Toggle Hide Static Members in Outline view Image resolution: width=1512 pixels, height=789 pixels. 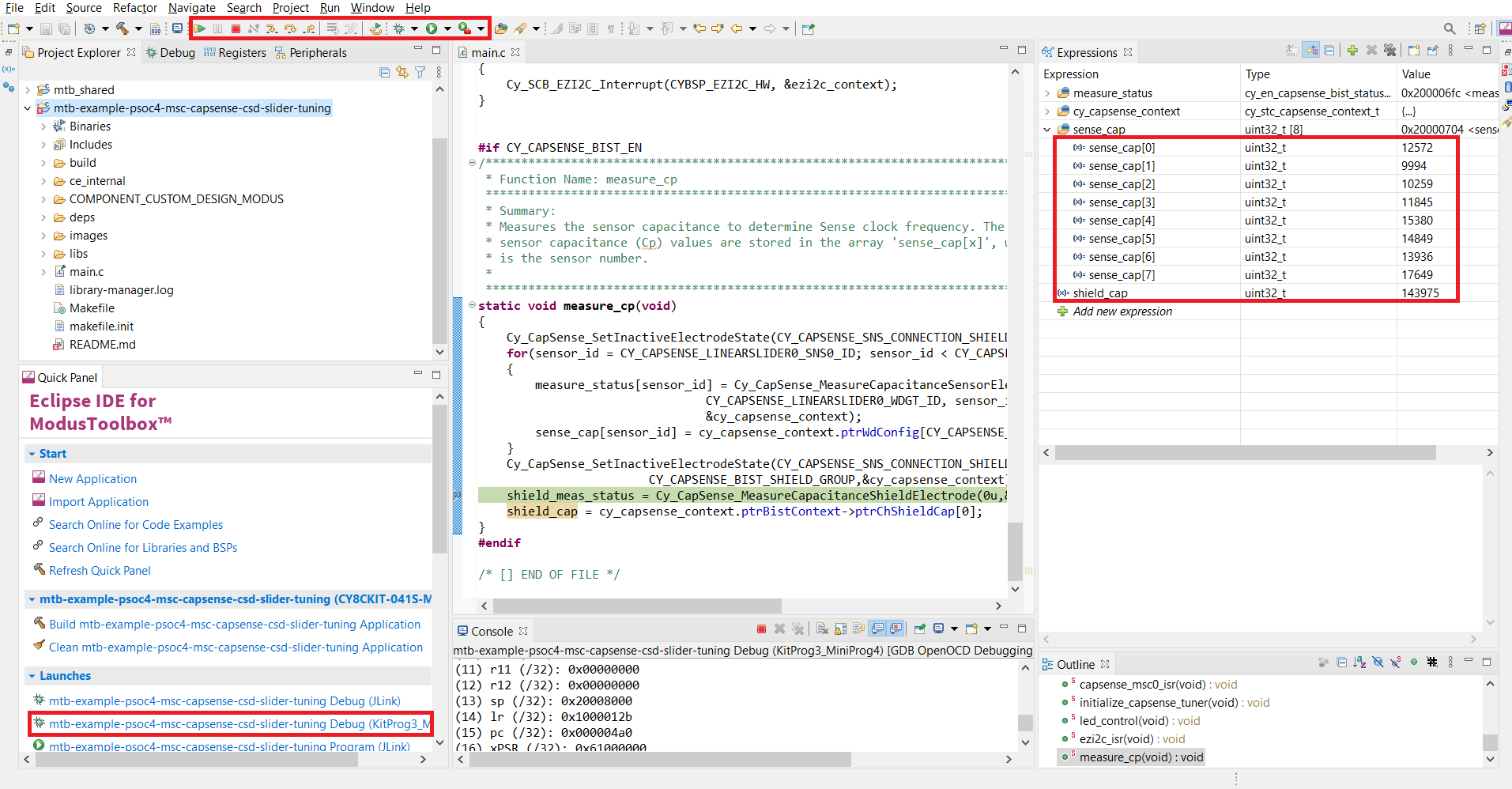[1396, 663]
